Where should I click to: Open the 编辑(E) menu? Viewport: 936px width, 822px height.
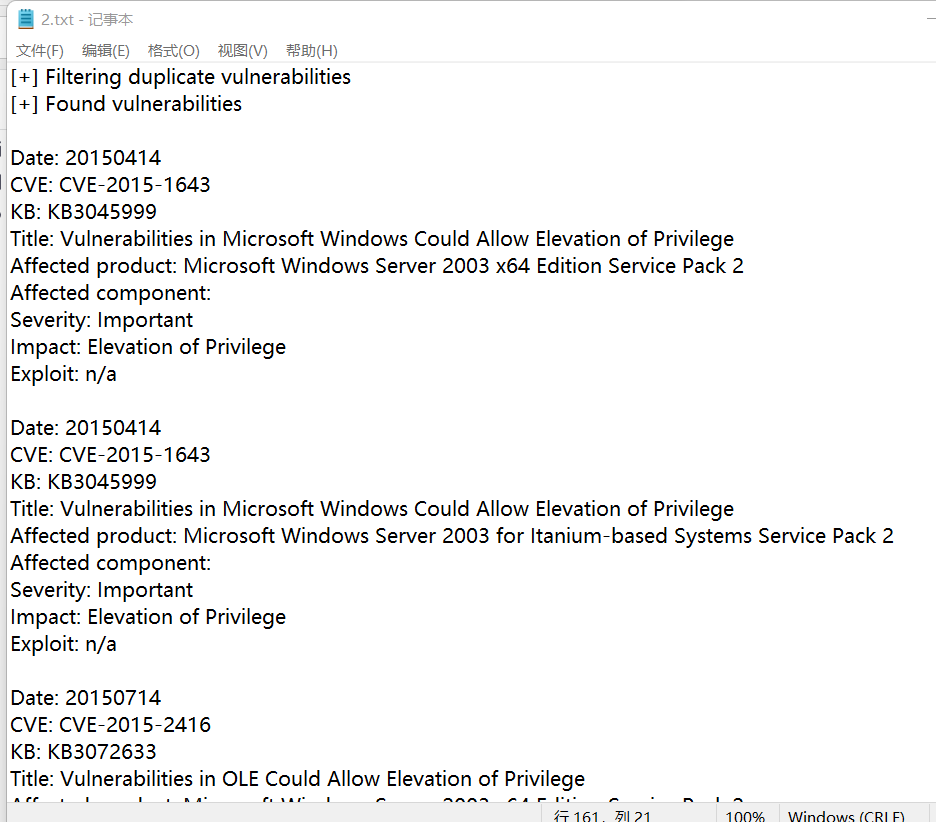point(106,51)
